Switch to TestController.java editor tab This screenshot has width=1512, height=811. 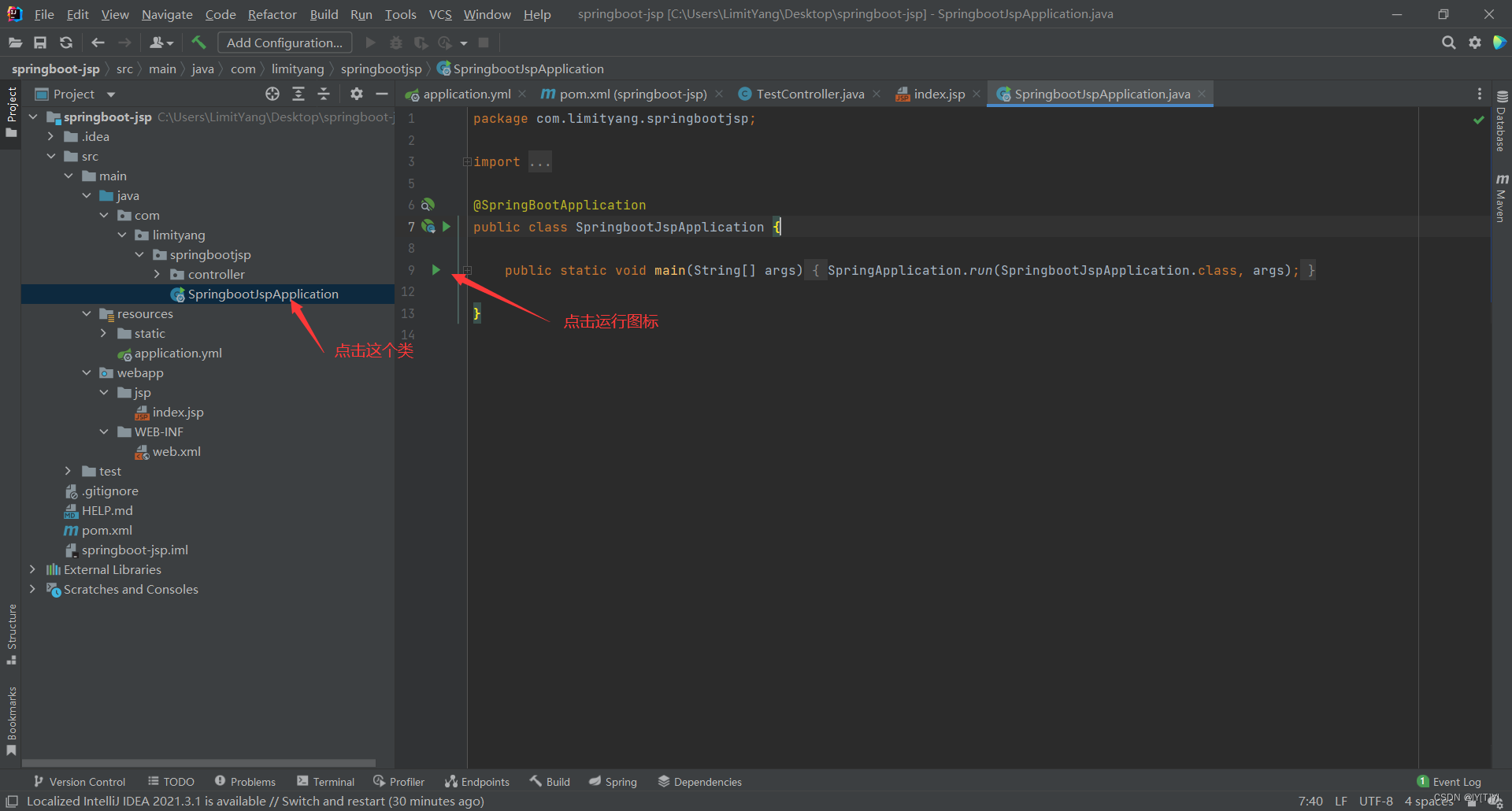(810, 94)
